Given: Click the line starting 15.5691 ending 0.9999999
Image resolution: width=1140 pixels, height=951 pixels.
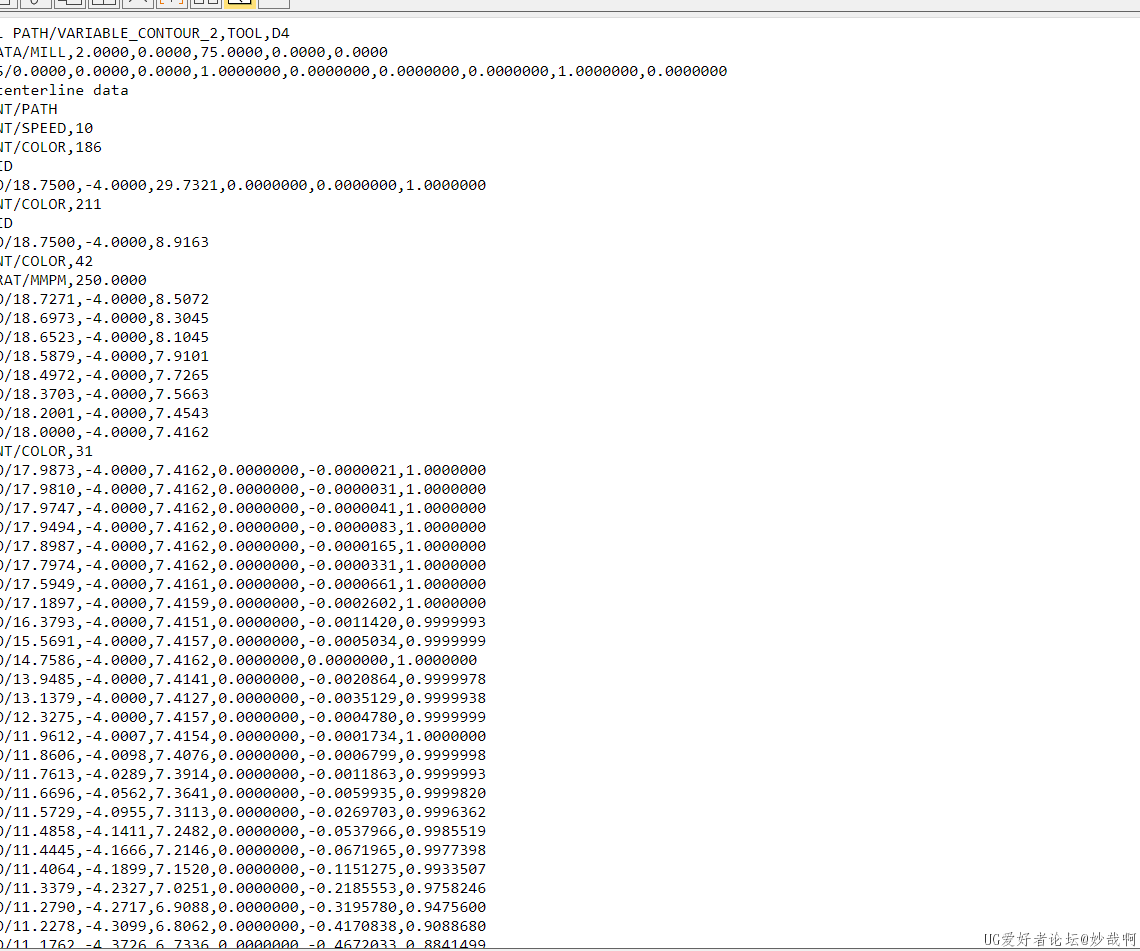Looking at the screenshot, I should pyautogui.click(x=243, y=641).
